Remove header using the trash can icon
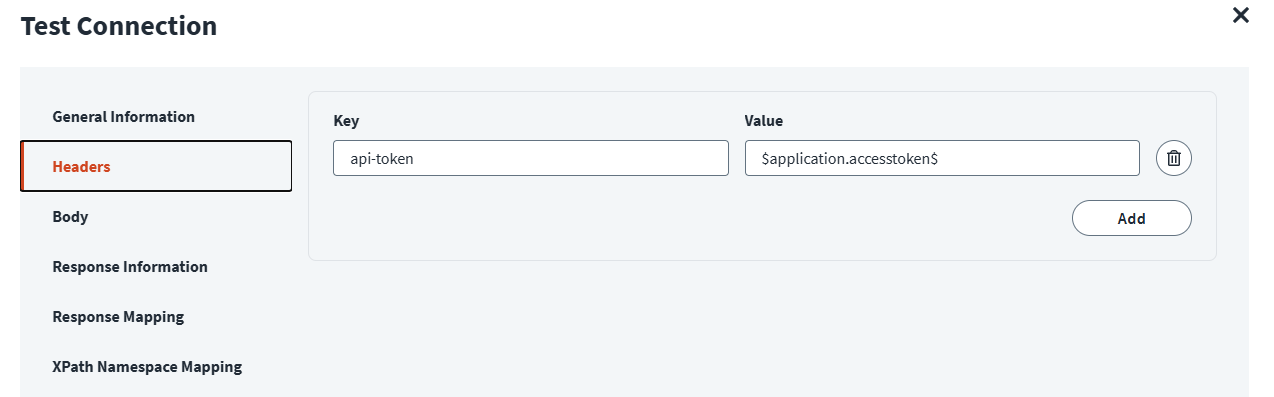 coord(1174,158)
